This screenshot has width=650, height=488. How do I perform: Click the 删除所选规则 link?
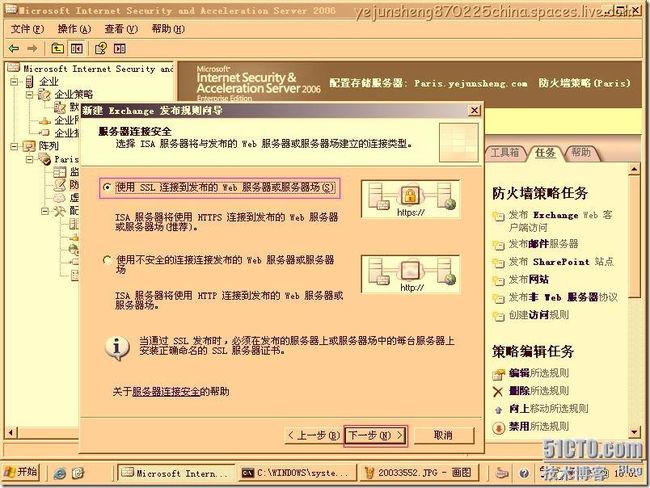click(x=538, y=391)
